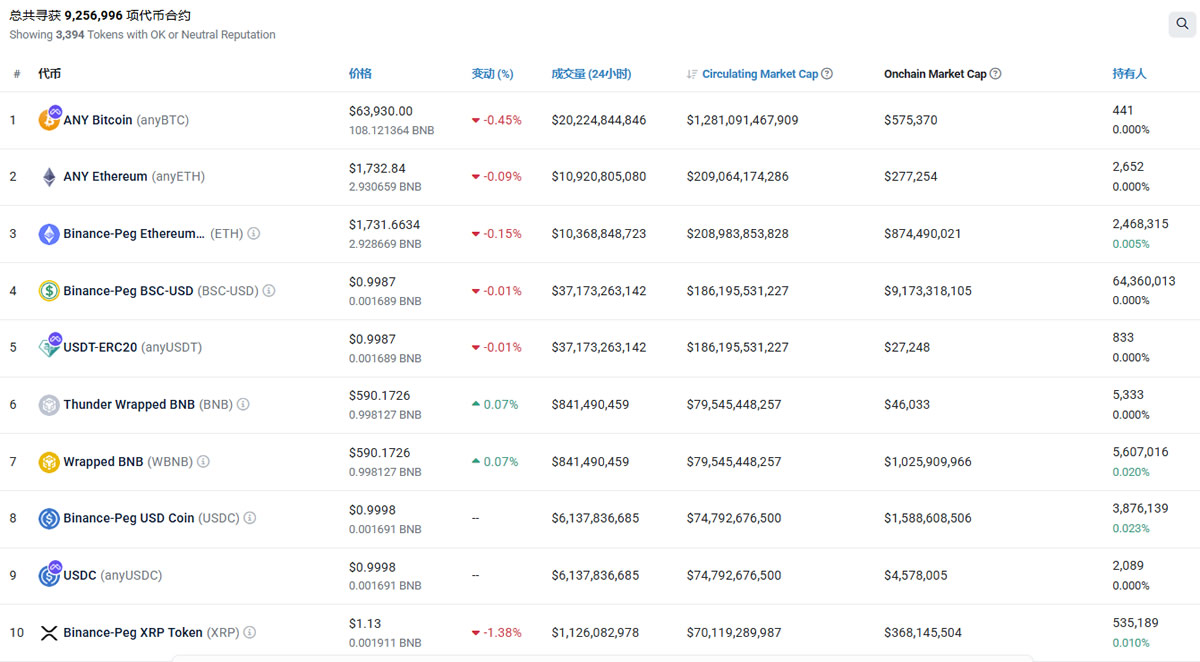Screen dimensions: 1200x662
Task: Click info icon next to Binance-Peg Ethereum (ETH)
Action: click(254, 234)
